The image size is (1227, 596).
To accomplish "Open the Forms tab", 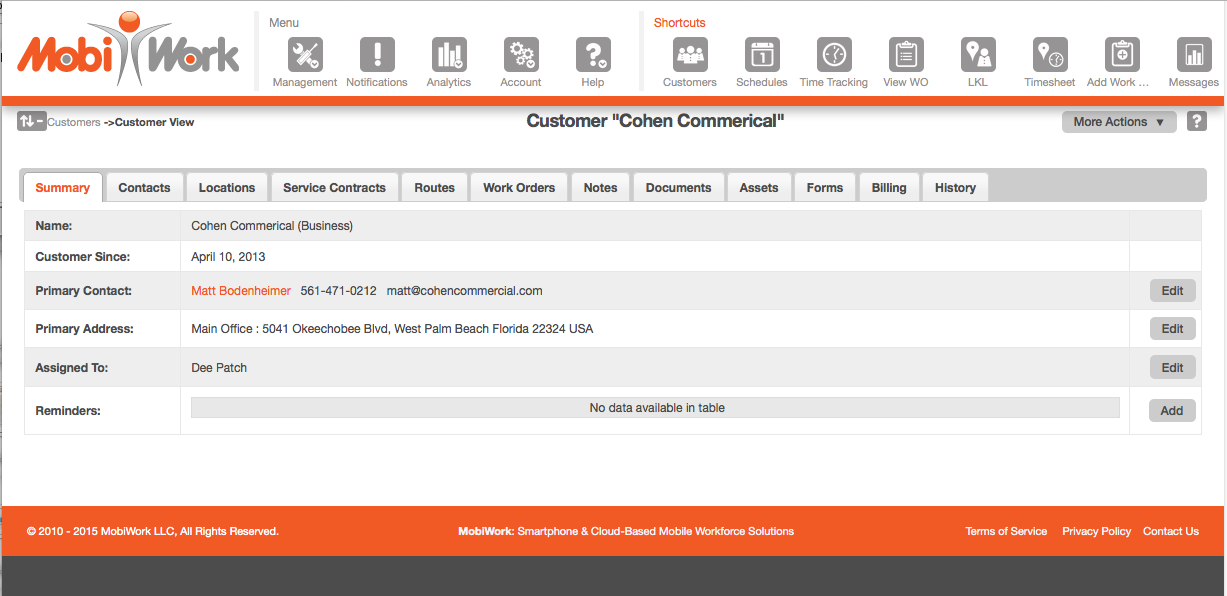I will 825,187.
